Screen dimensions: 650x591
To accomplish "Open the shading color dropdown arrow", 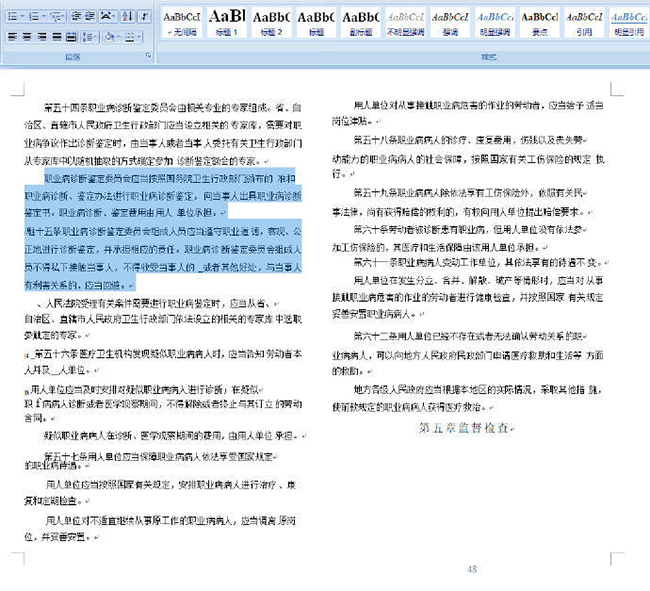I will click(x=119, y=37).
